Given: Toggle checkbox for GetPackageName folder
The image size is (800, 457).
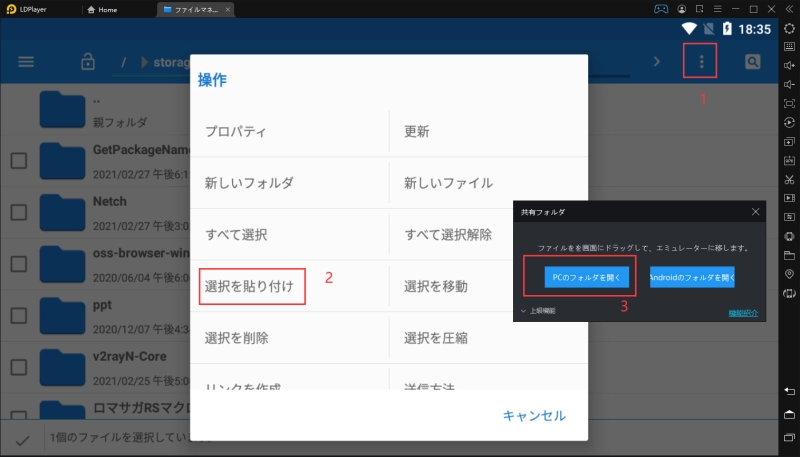Looking at the screenshot, I should 19,161.
